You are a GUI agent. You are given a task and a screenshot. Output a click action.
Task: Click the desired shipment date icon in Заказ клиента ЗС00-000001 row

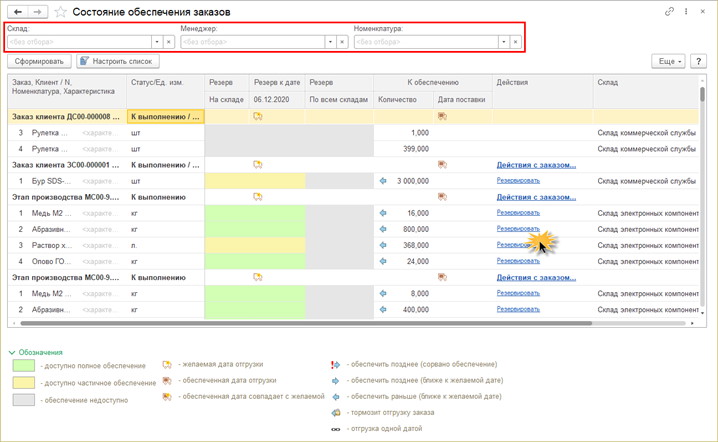(x=257, y=165)
